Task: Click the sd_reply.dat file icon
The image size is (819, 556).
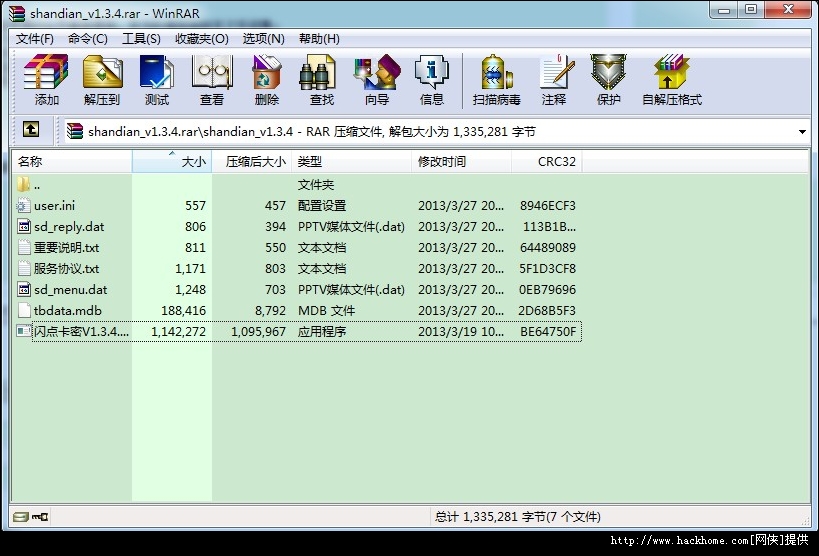Action: pyautogui.click(x=24, y=226)
